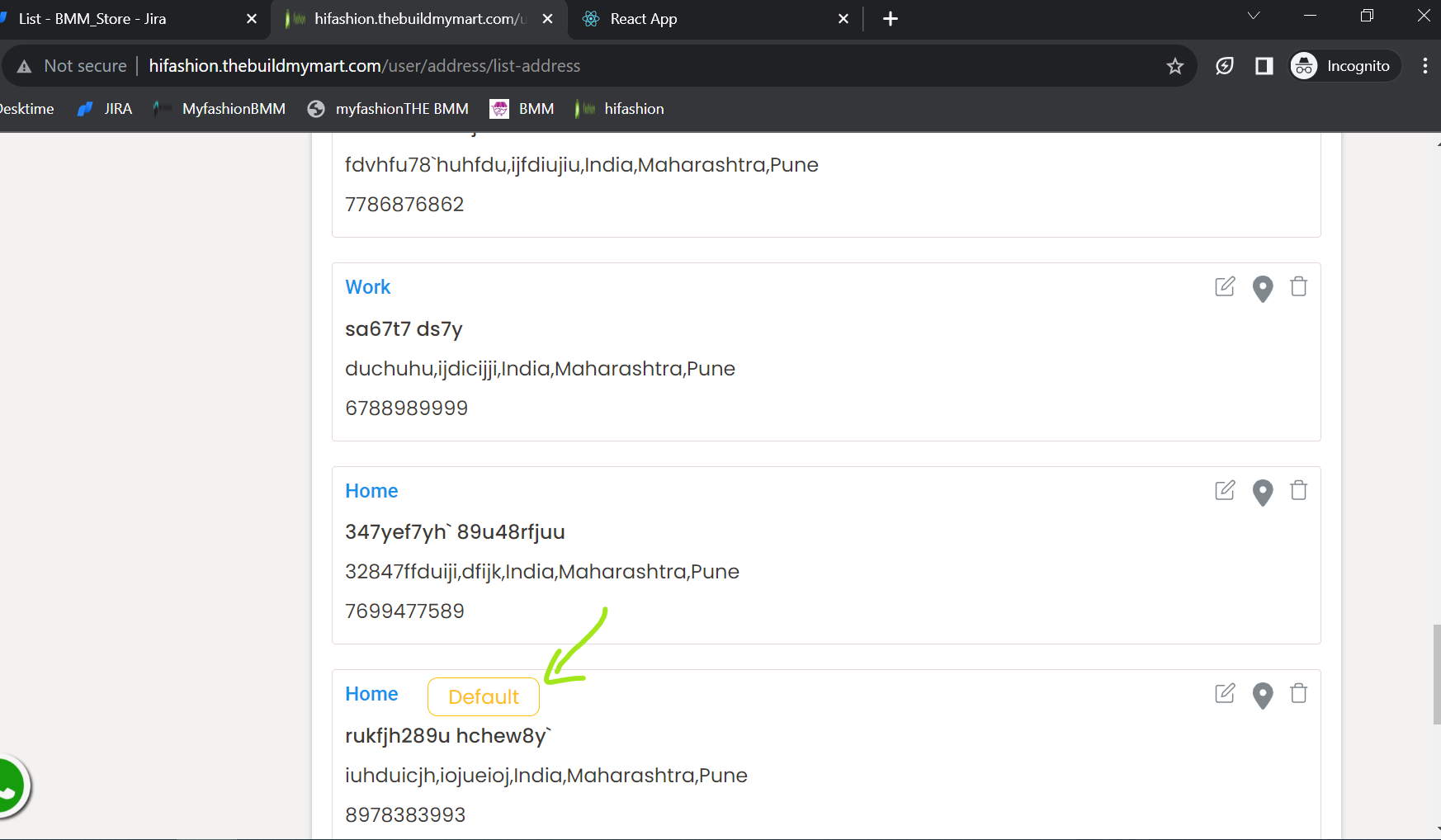Click address line duchuhu,ijdicijji,India,Maharashtra,Pune
This screenshot has width=1441, height=840.
click(540, 369)
